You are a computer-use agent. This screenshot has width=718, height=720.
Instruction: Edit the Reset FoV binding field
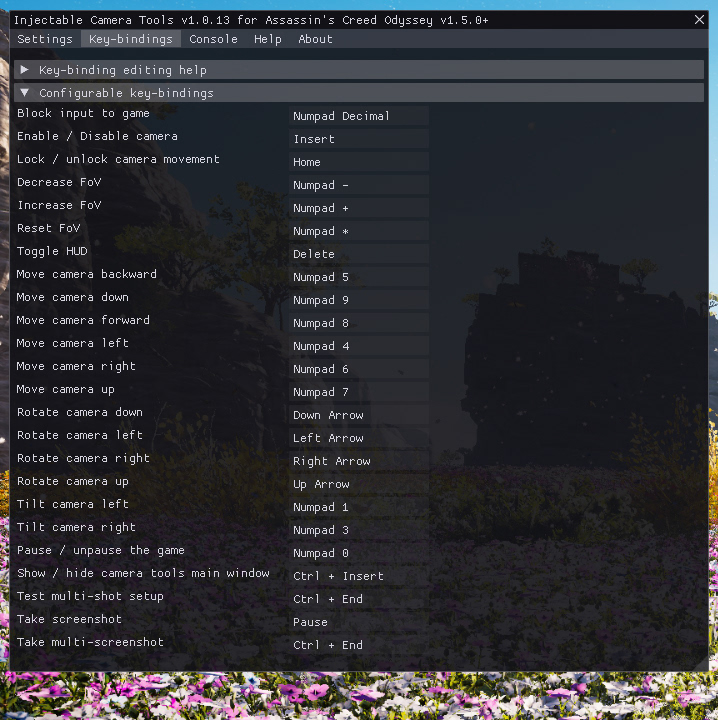coord(359,231)
